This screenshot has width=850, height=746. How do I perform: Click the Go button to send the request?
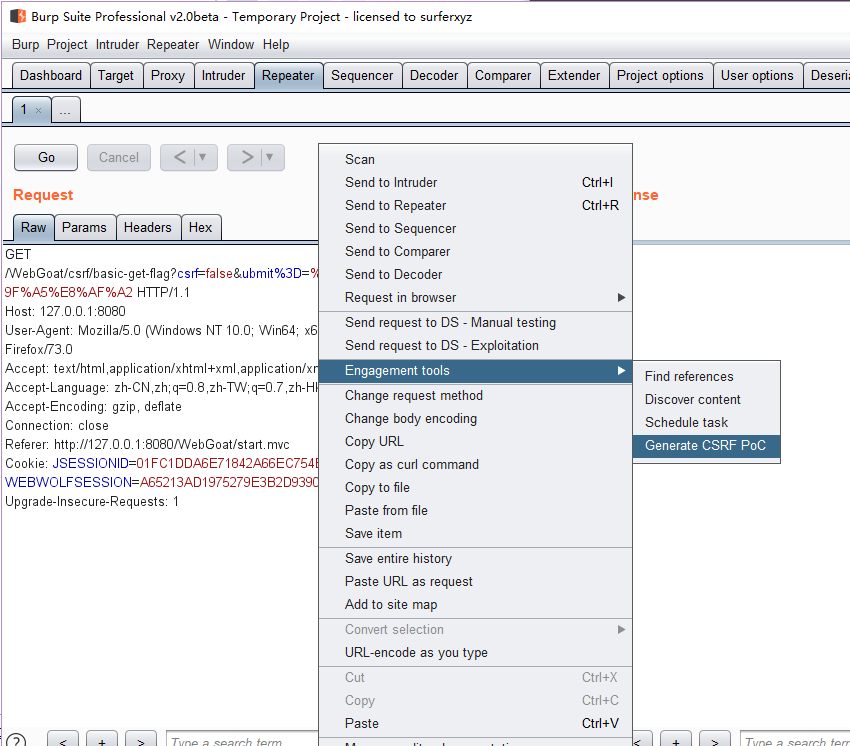coord(45,157)
